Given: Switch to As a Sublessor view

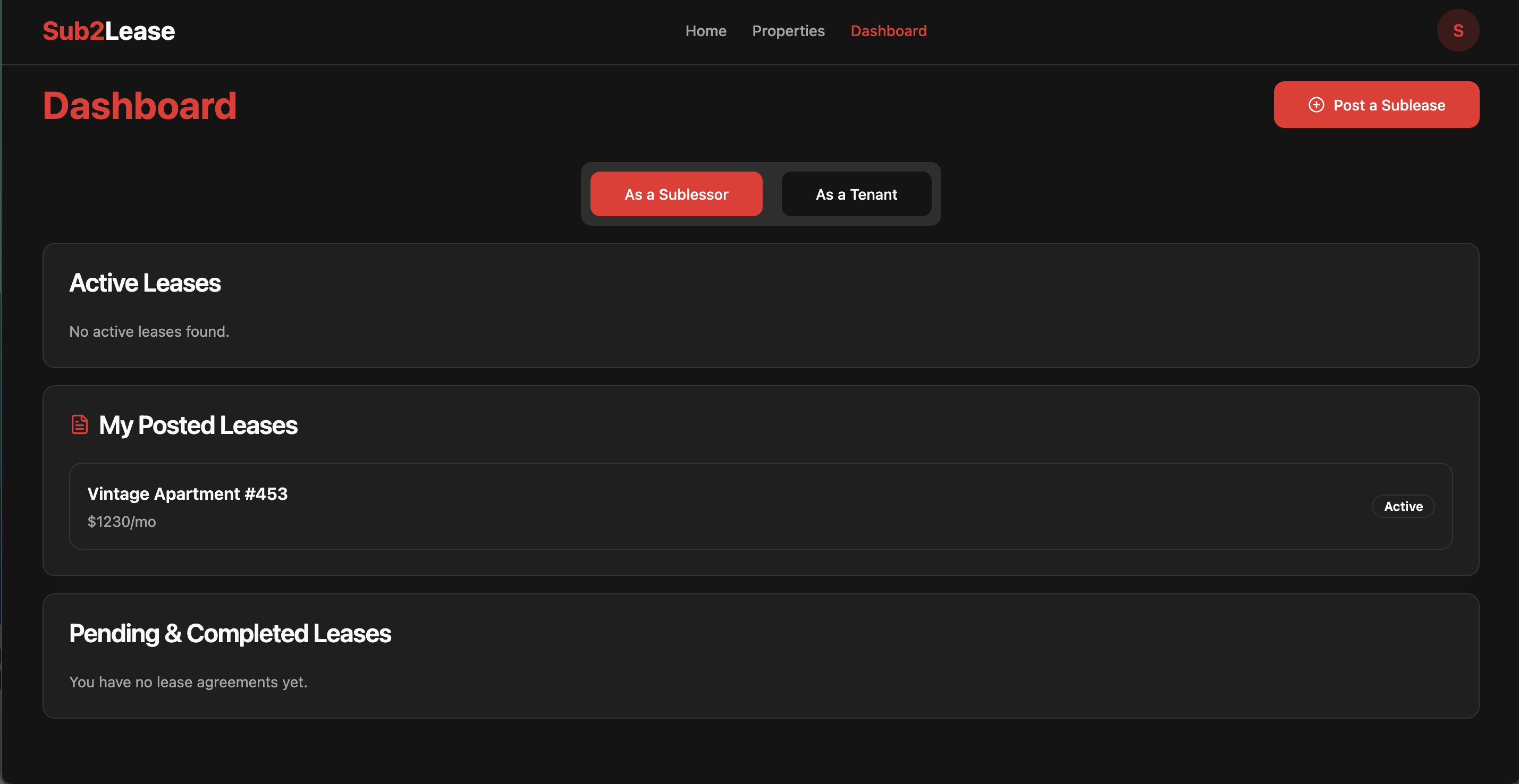Looking at the screenshot, I should (x=676, y=194).
